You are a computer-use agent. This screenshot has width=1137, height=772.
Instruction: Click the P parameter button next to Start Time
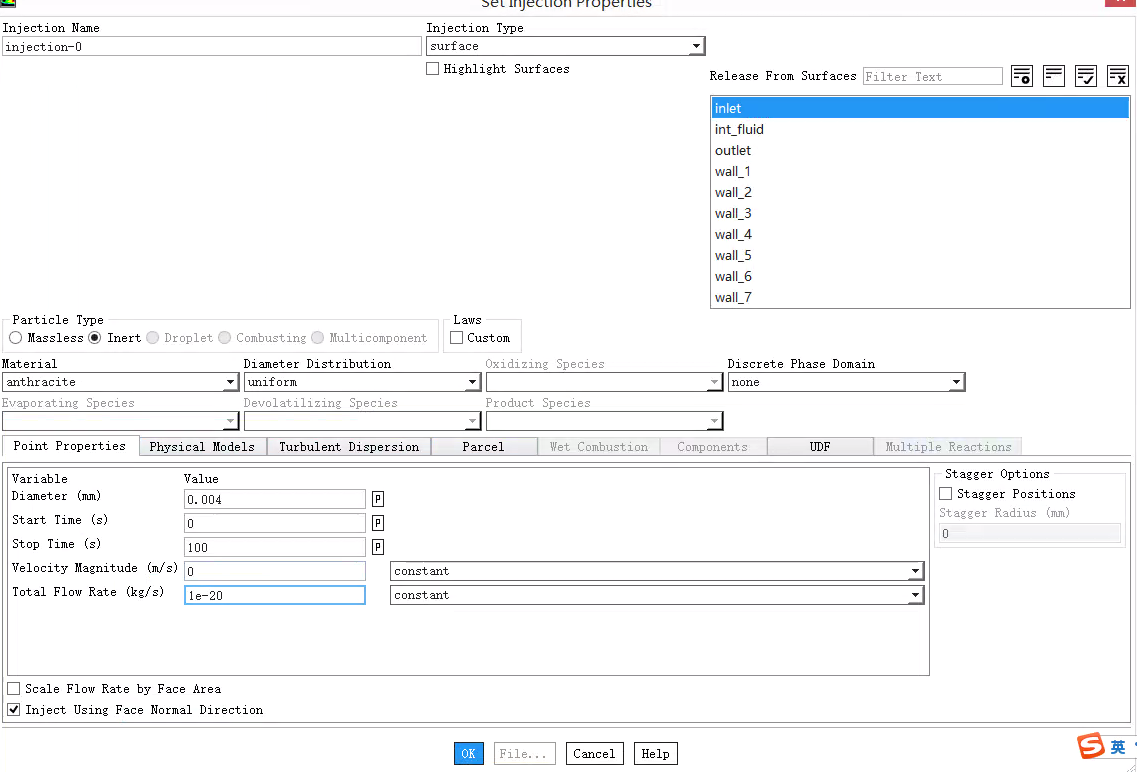pyautogui.click(x=378, y=523)
